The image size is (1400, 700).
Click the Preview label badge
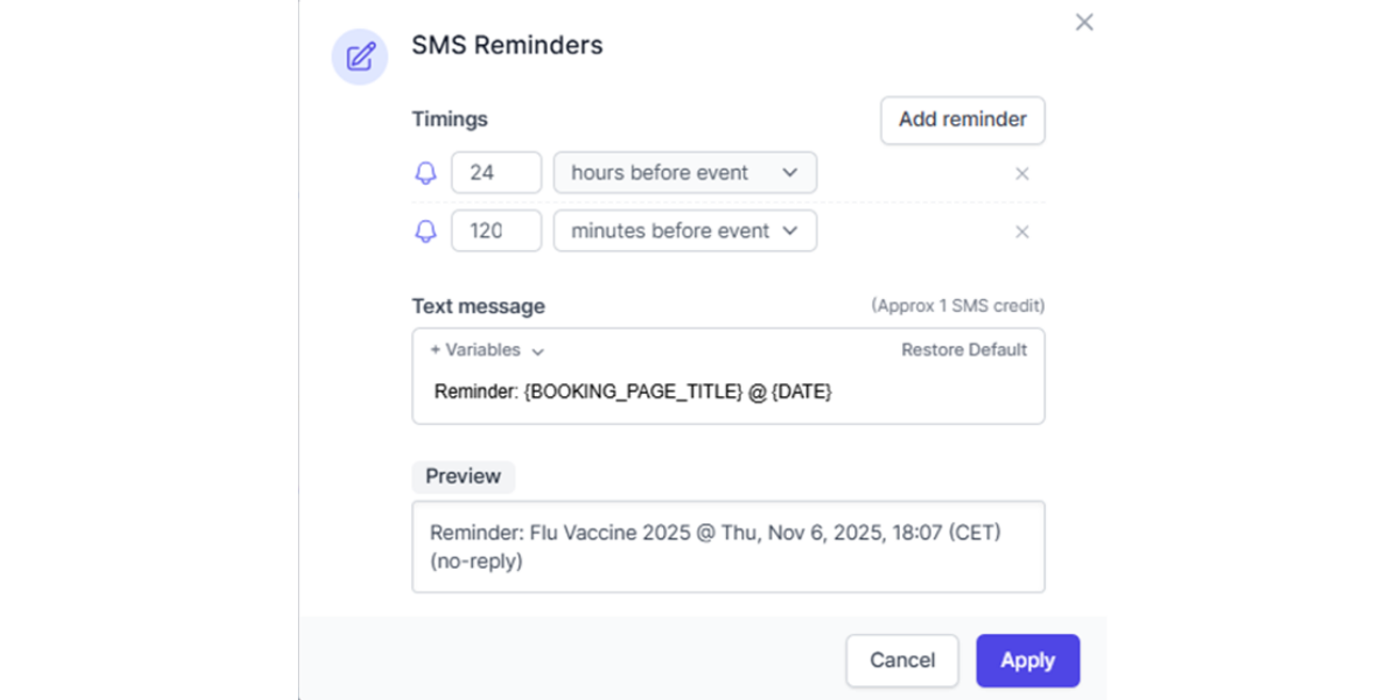(463, 477)
